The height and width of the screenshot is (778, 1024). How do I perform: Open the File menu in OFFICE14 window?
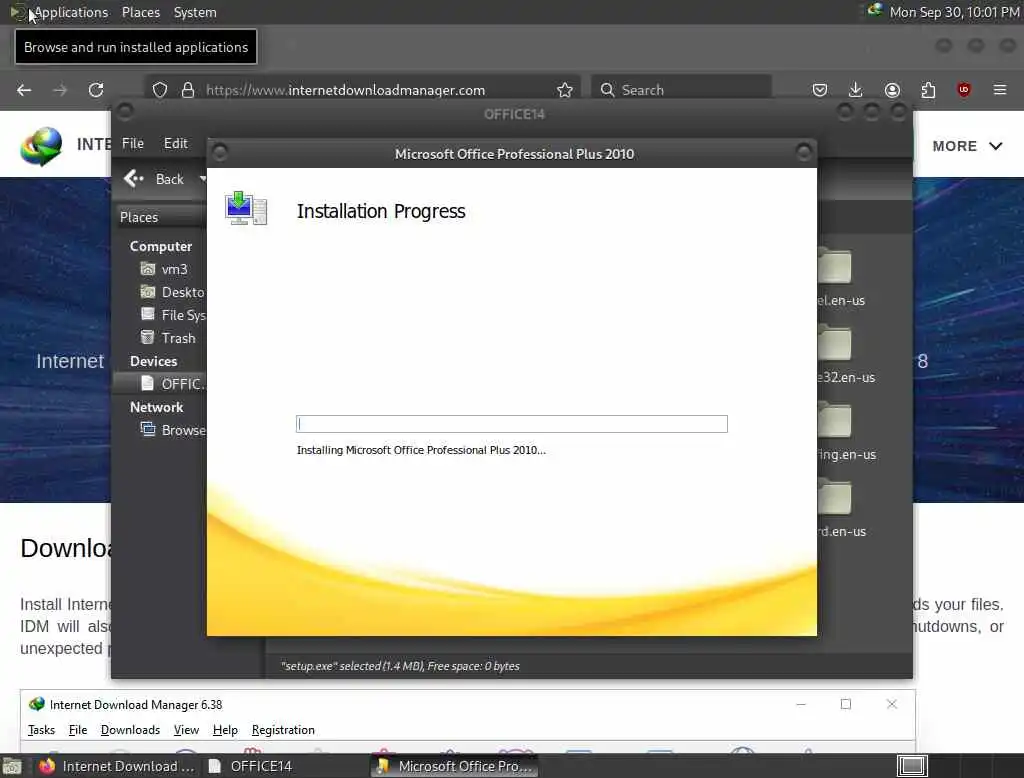133,143
